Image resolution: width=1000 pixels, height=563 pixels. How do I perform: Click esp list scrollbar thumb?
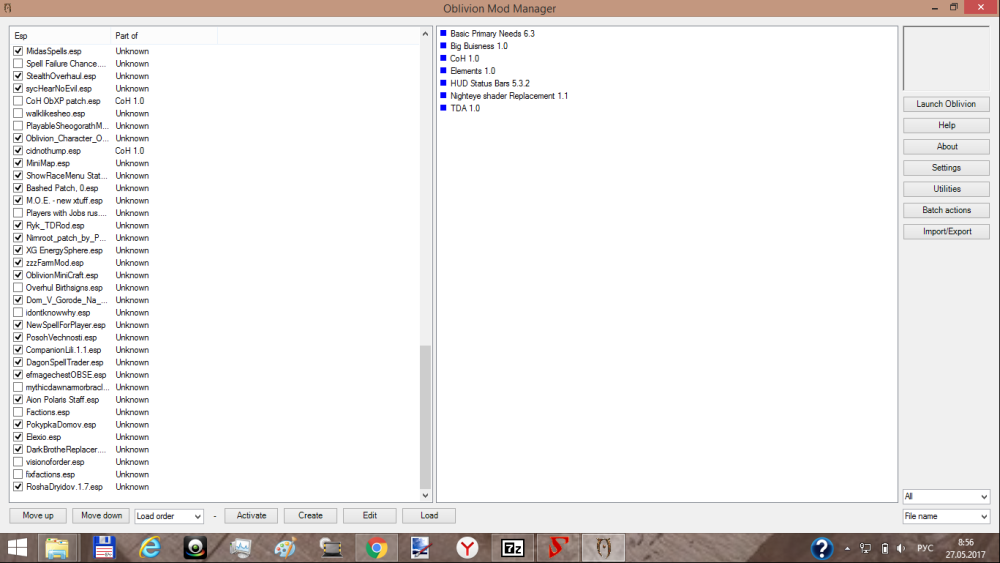tap(425, 417)
